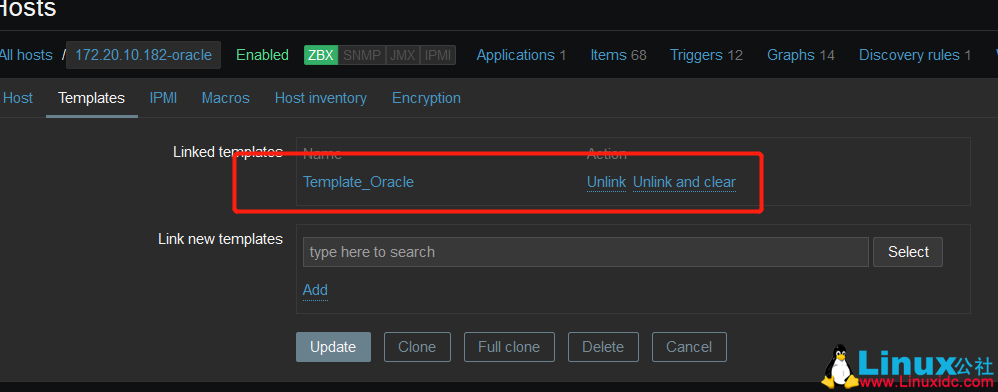The height and width of the screenshot is (392, 998).
Task: Click the Delete button
Action: (603, 347)
